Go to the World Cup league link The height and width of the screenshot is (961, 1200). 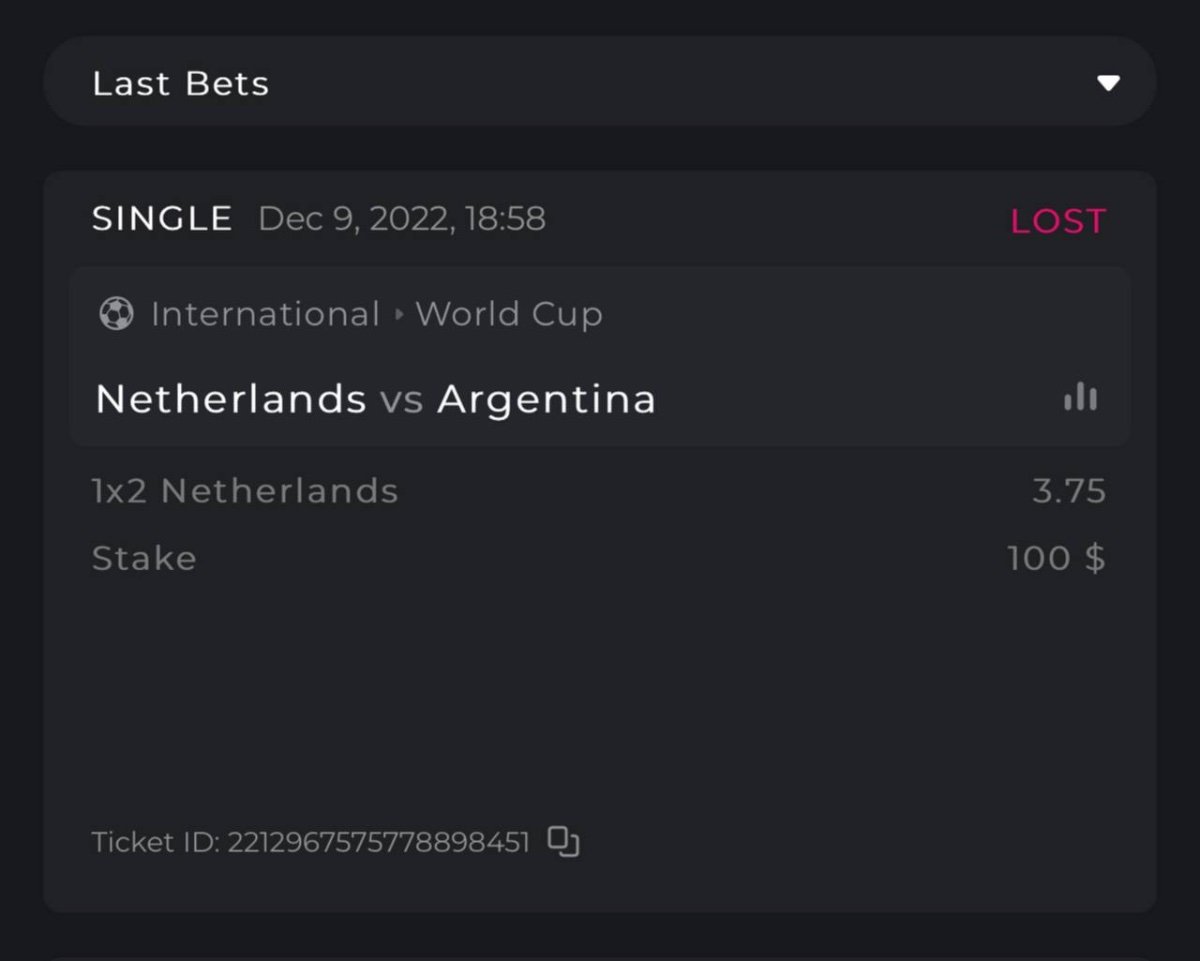tap(509, 315)
